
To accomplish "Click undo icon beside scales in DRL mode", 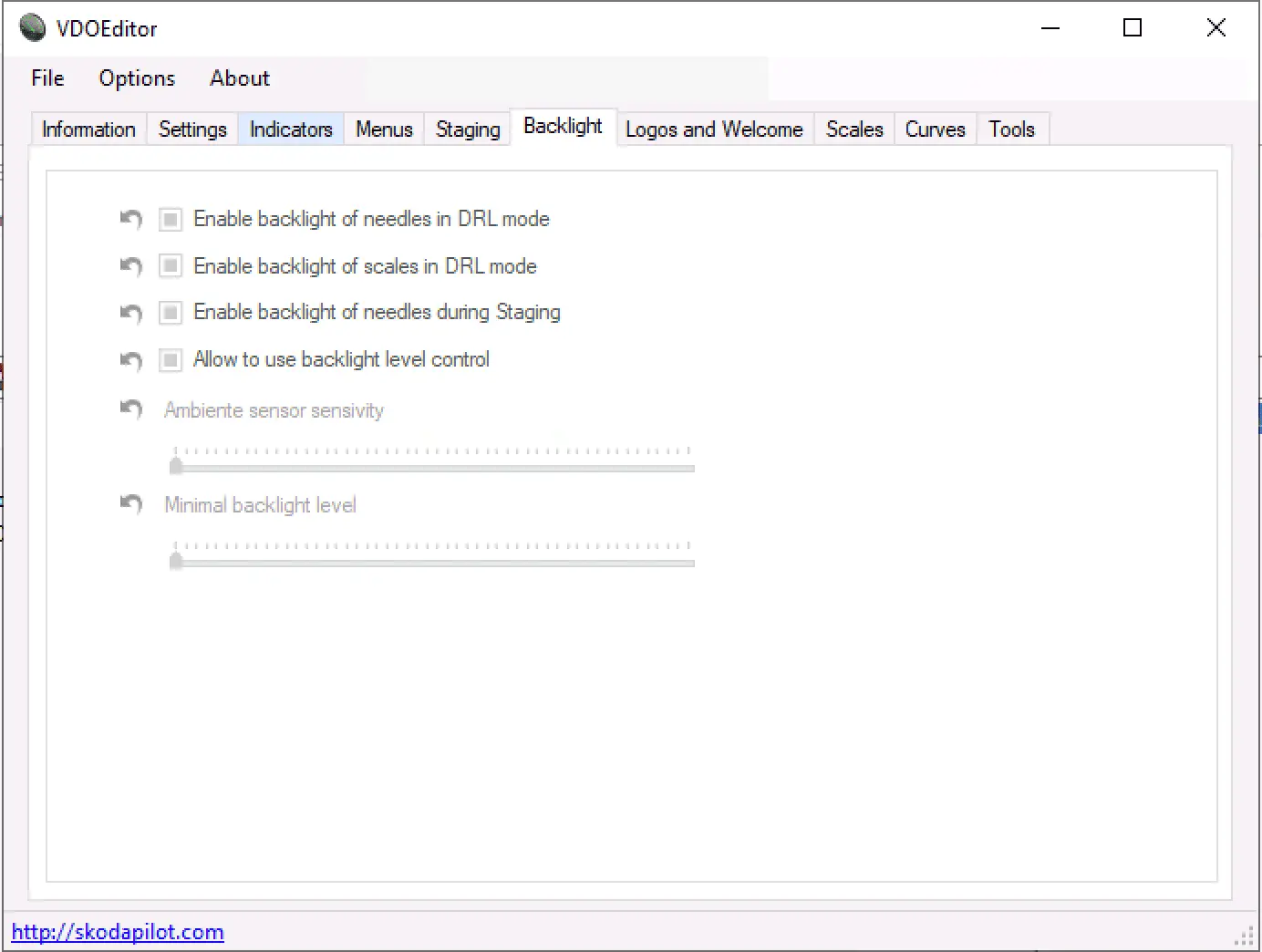I will [x=131, y=266].
